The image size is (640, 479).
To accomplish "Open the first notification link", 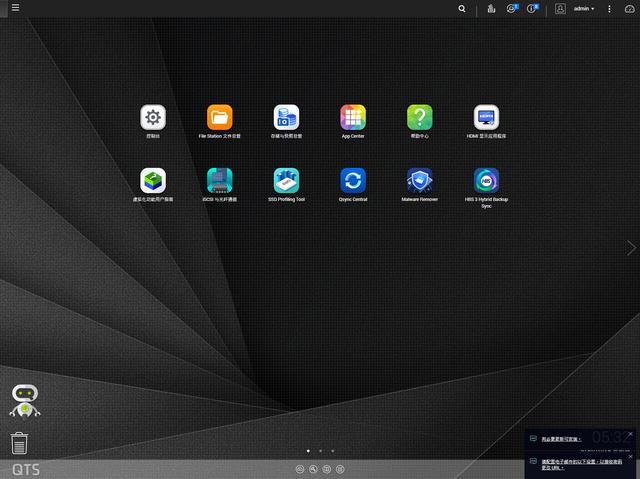I will point(561,439).
